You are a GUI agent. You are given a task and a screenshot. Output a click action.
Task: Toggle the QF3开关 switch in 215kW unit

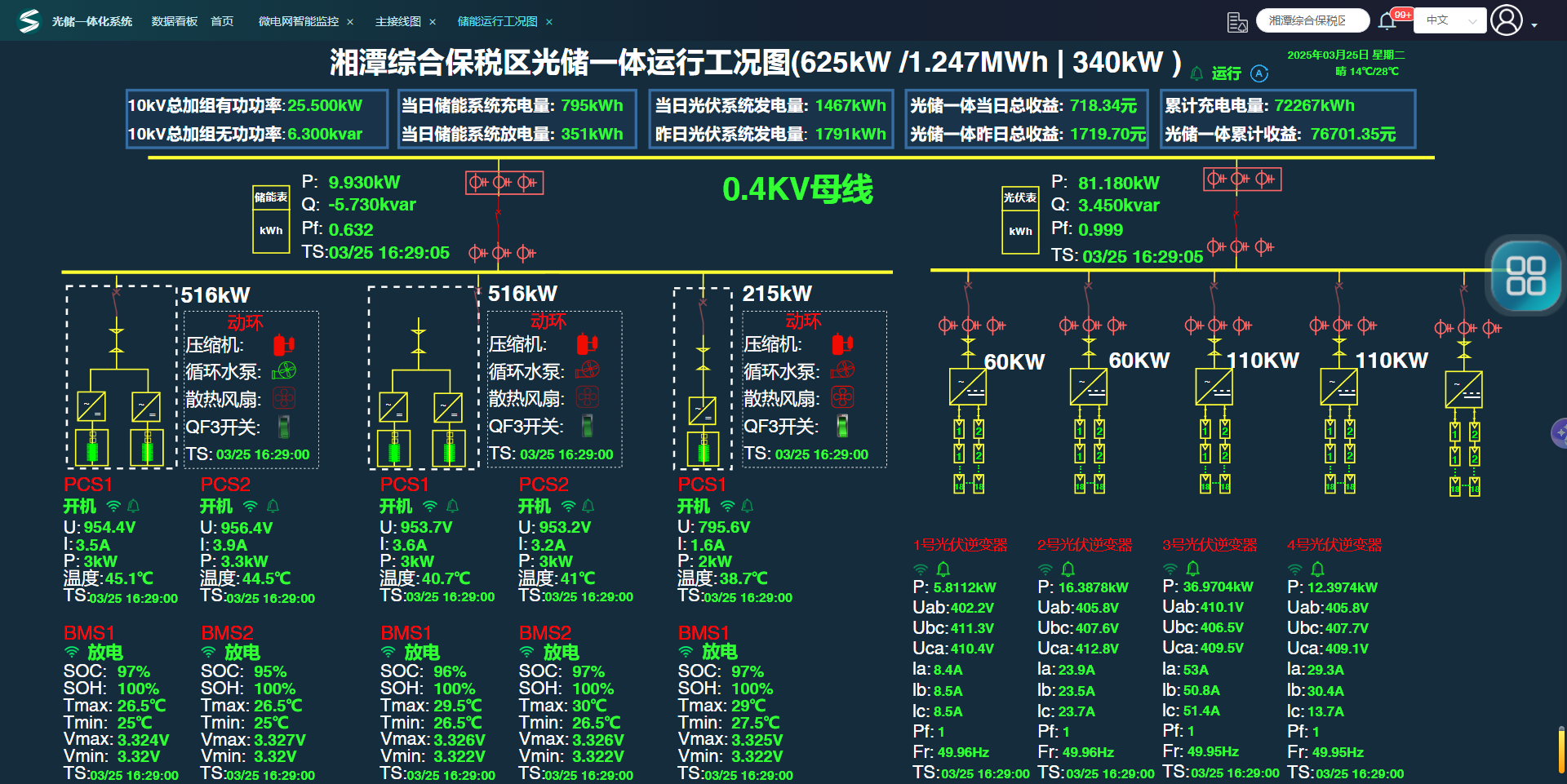[842, 425]
